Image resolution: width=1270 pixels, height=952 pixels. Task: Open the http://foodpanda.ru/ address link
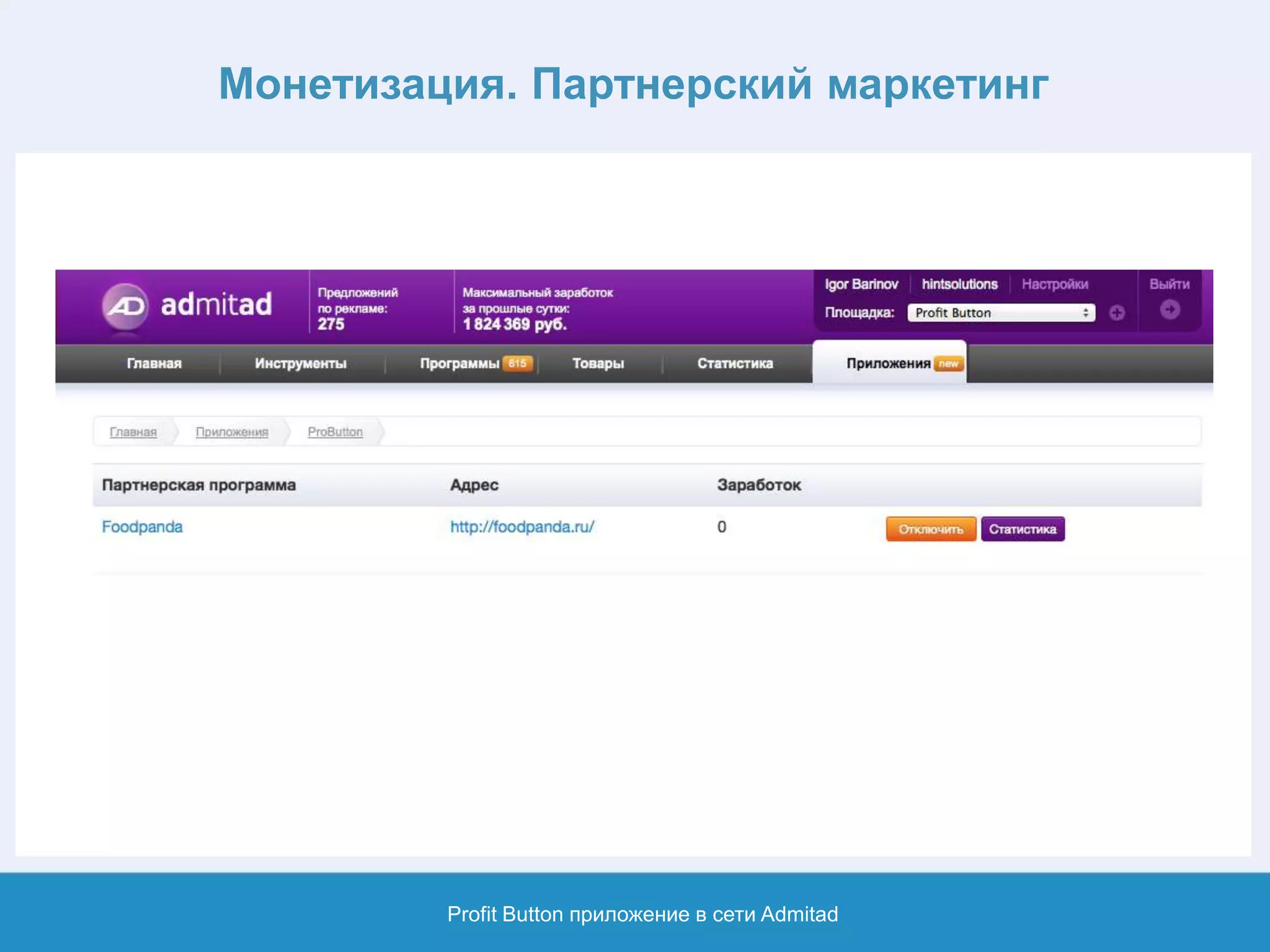pos(522,527)
